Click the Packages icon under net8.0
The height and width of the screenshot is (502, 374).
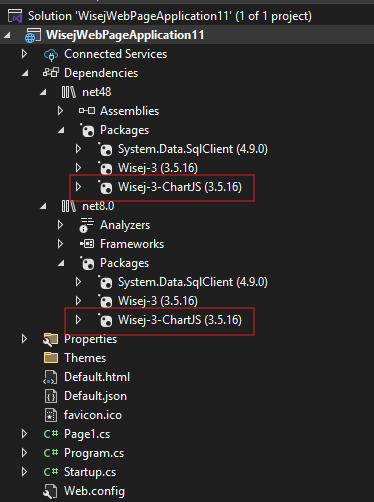click(87, 263)
